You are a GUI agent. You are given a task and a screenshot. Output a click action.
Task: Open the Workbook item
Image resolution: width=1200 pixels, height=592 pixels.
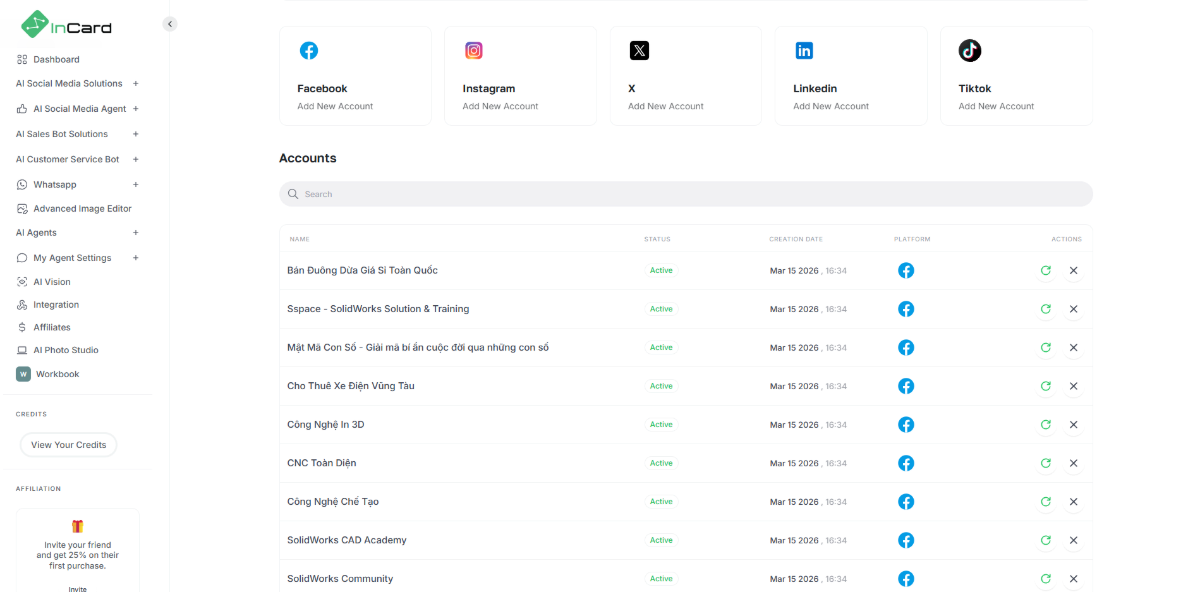click(57, 374)
